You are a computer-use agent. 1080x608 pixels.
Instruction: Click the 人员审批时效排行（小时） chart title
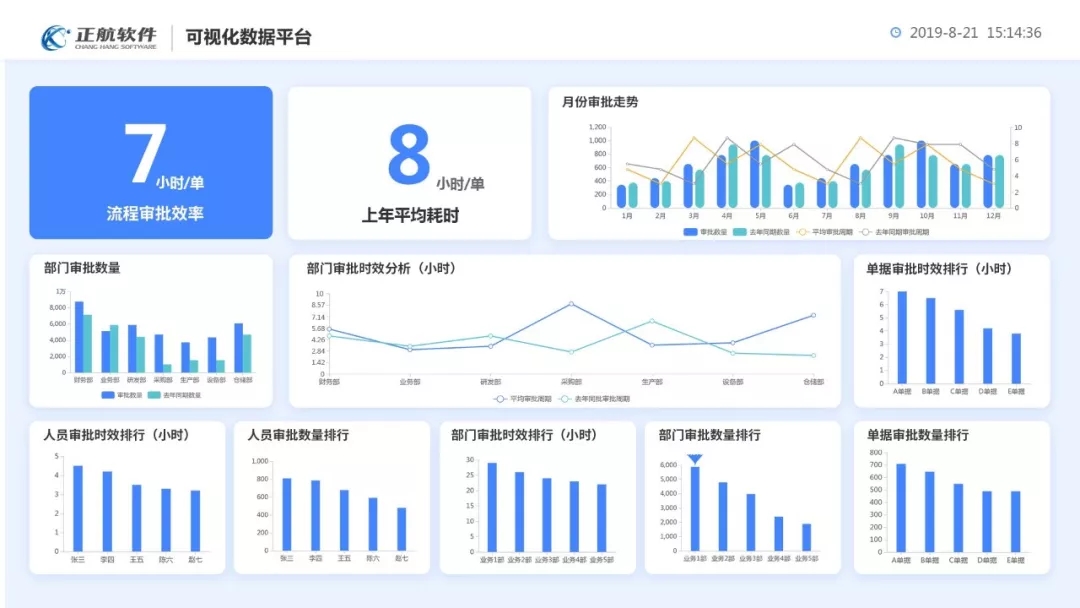click(117, 435)
